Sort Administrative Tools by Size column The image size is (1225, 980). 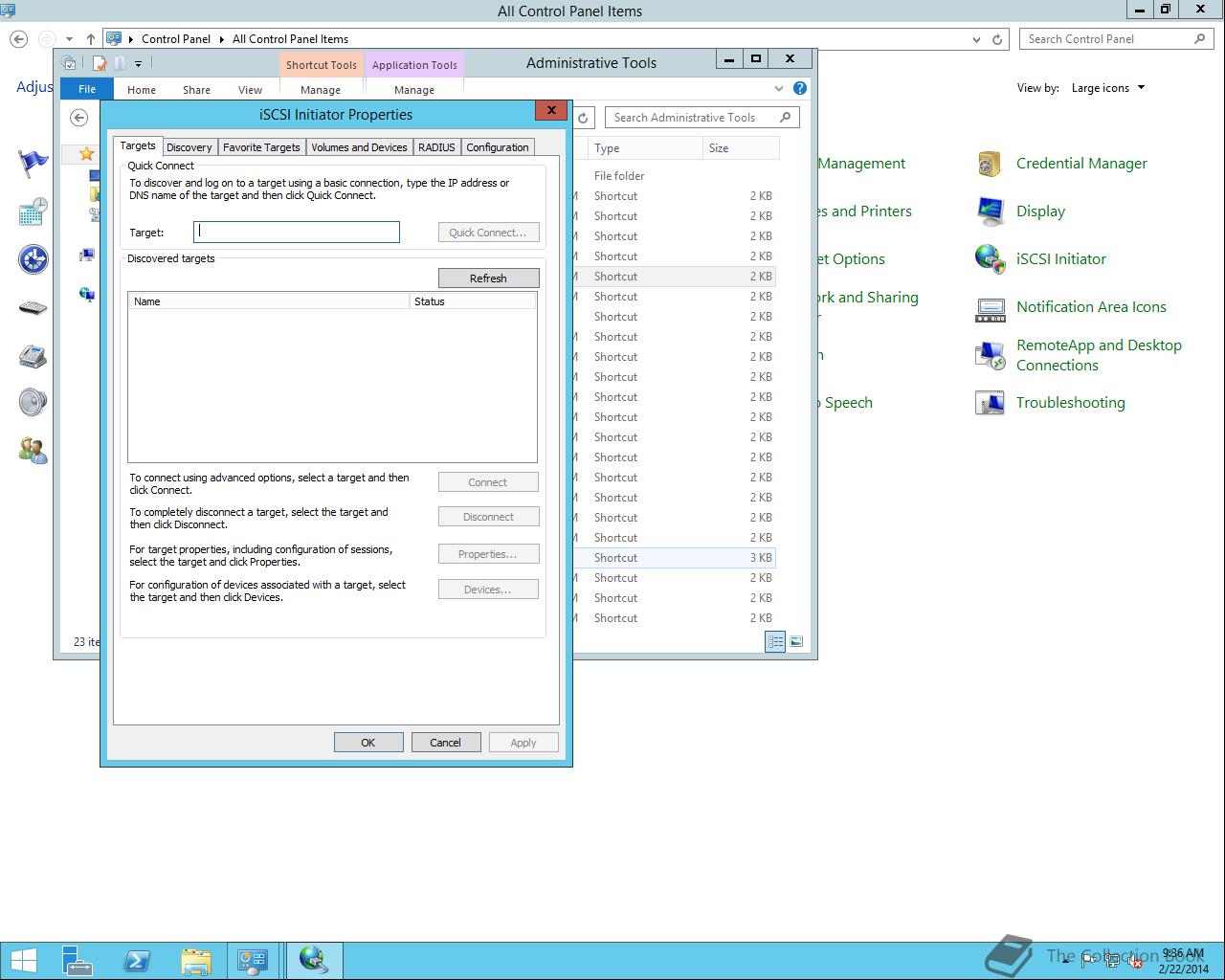pos(741,148)
